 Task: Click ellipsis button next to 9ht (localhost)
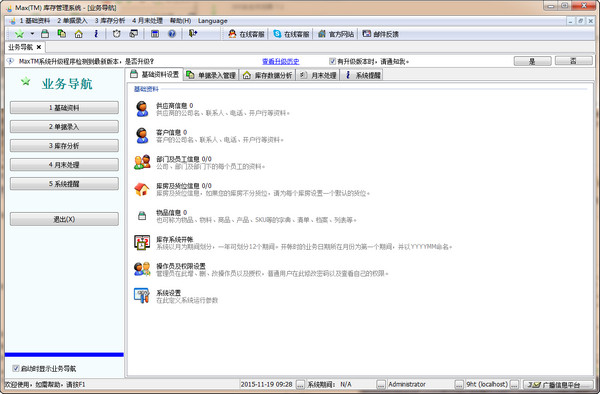515,384
